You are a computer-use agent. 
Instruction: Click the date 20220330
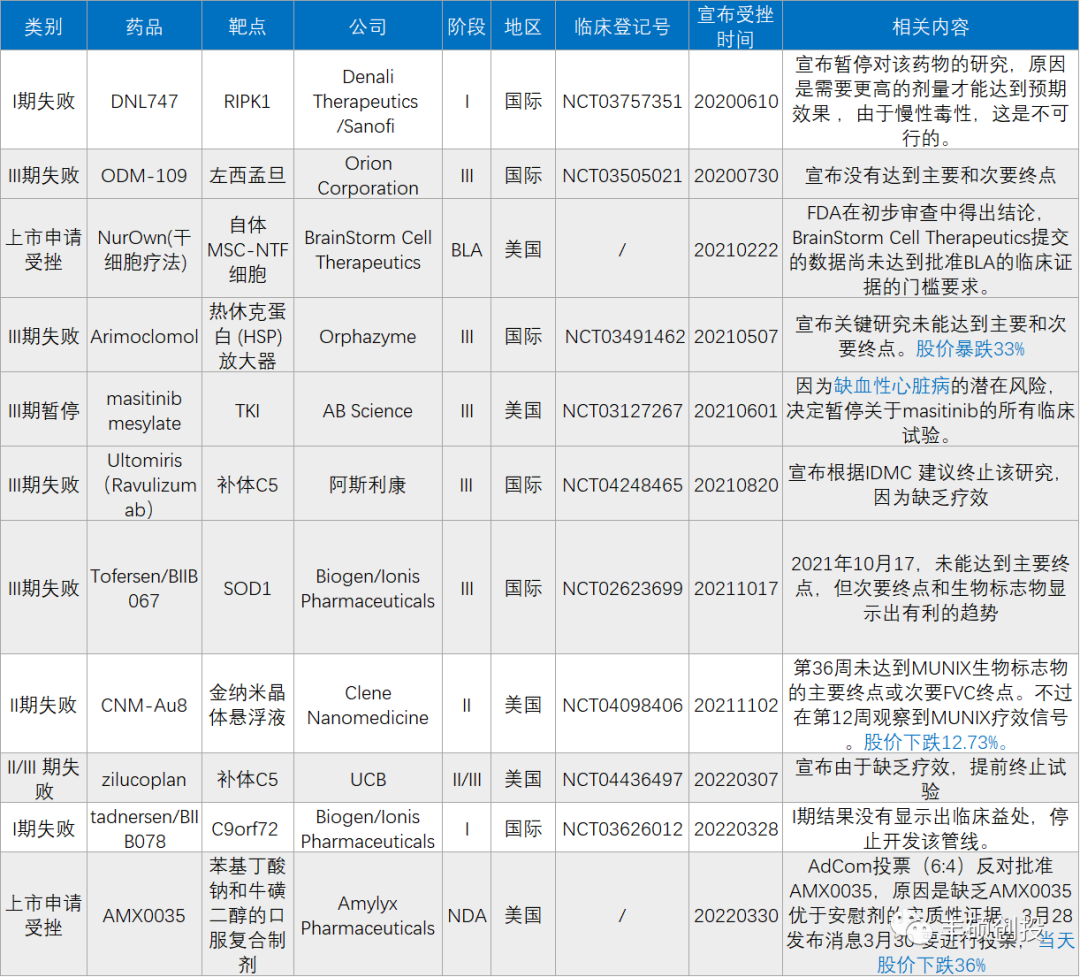736,914
